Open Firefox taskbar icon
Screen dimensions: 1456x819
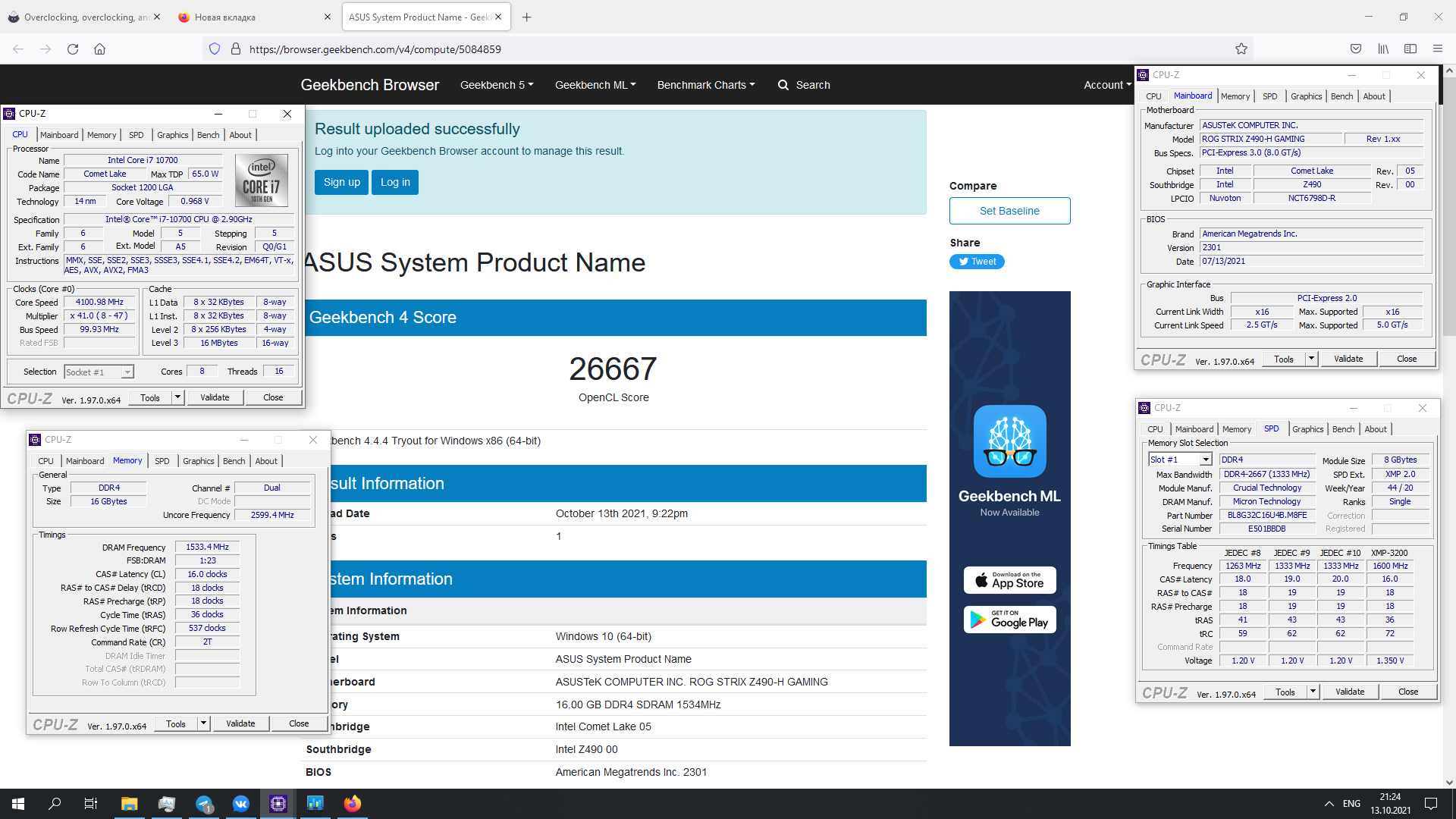tap(353, 804)
